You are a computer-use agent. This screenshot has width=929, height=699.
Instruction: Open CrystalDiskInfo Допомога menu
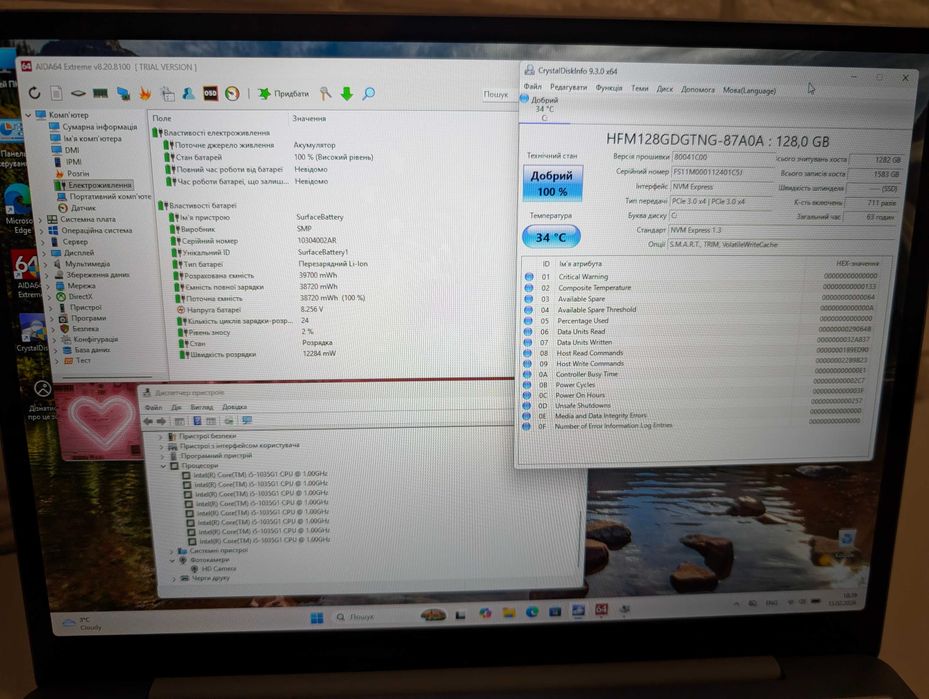(x=697, y=89)
